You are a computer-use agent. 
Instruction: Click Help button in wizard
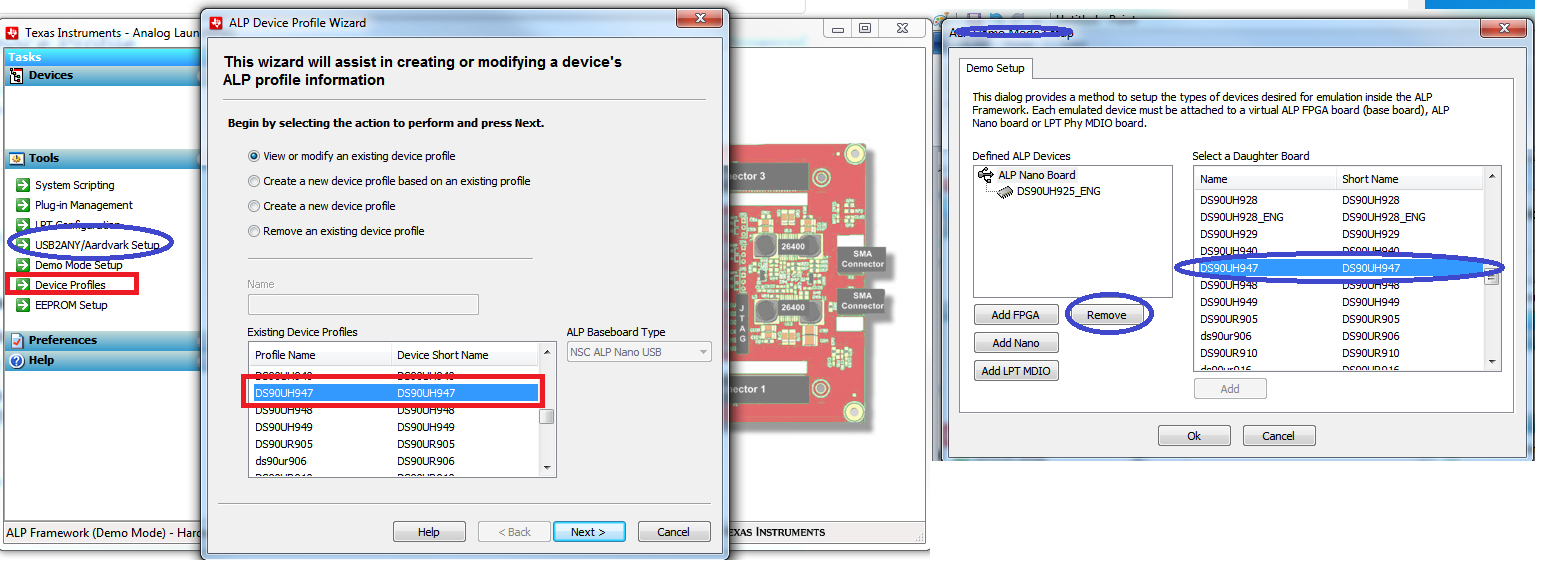pyautogui.click(x=429, y=532)
